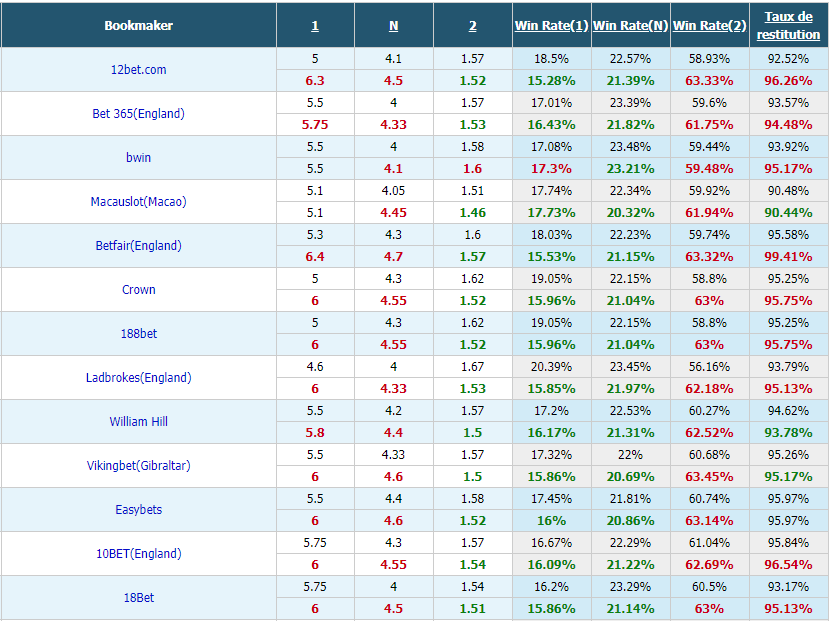Viewport: 830px width, 621px height.
Task: Sort by Win Rate(1) header
Action: 552,25
